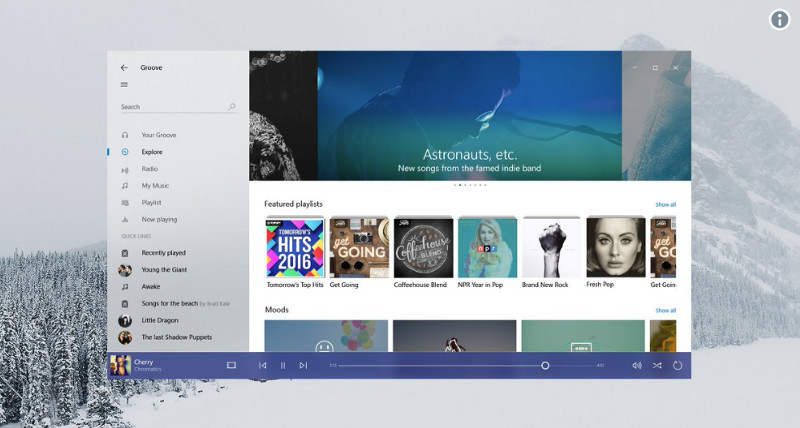Viewport: 800px width, 428px height.
Task: Click the headphones icon for Your Groove
Action: pos(125,135)
